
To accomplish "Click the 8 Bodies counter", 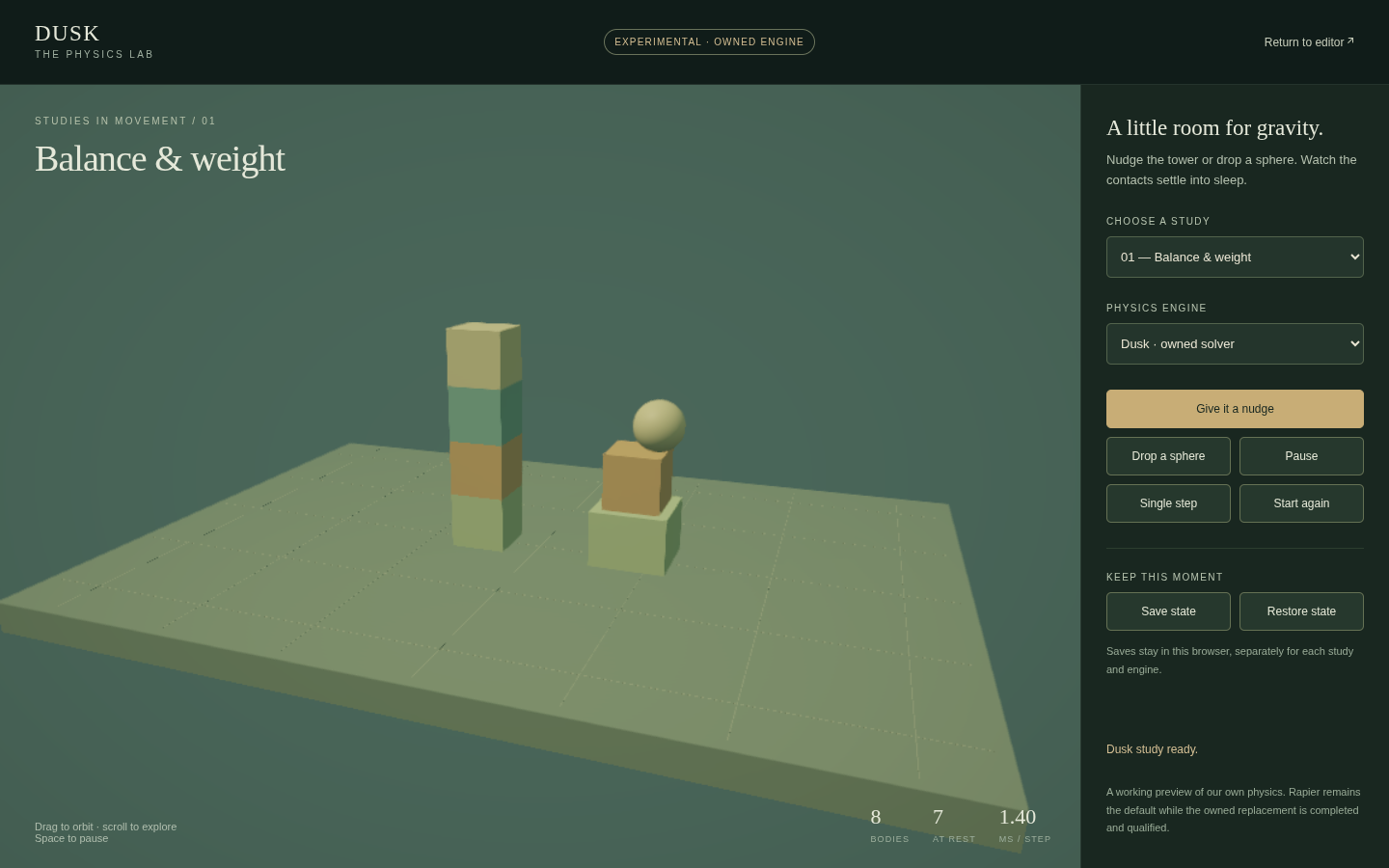I will tap(888, 826).
